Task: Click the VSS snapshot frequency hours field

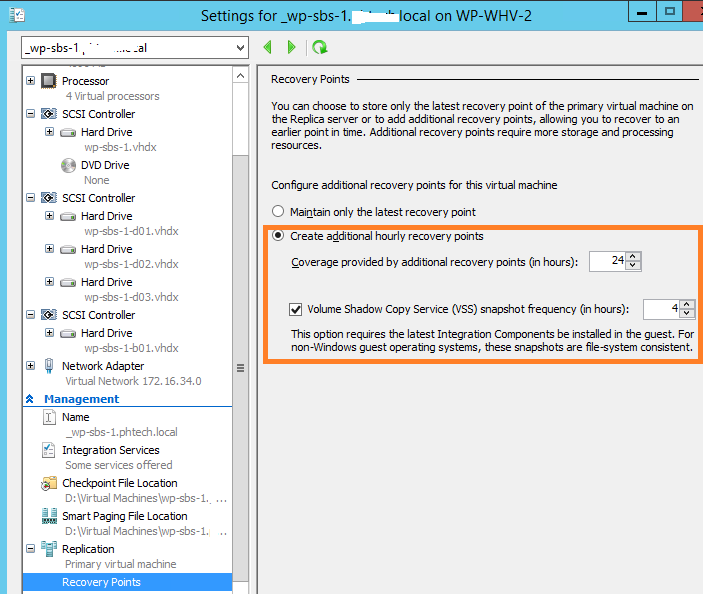Action: click(661, 310)
